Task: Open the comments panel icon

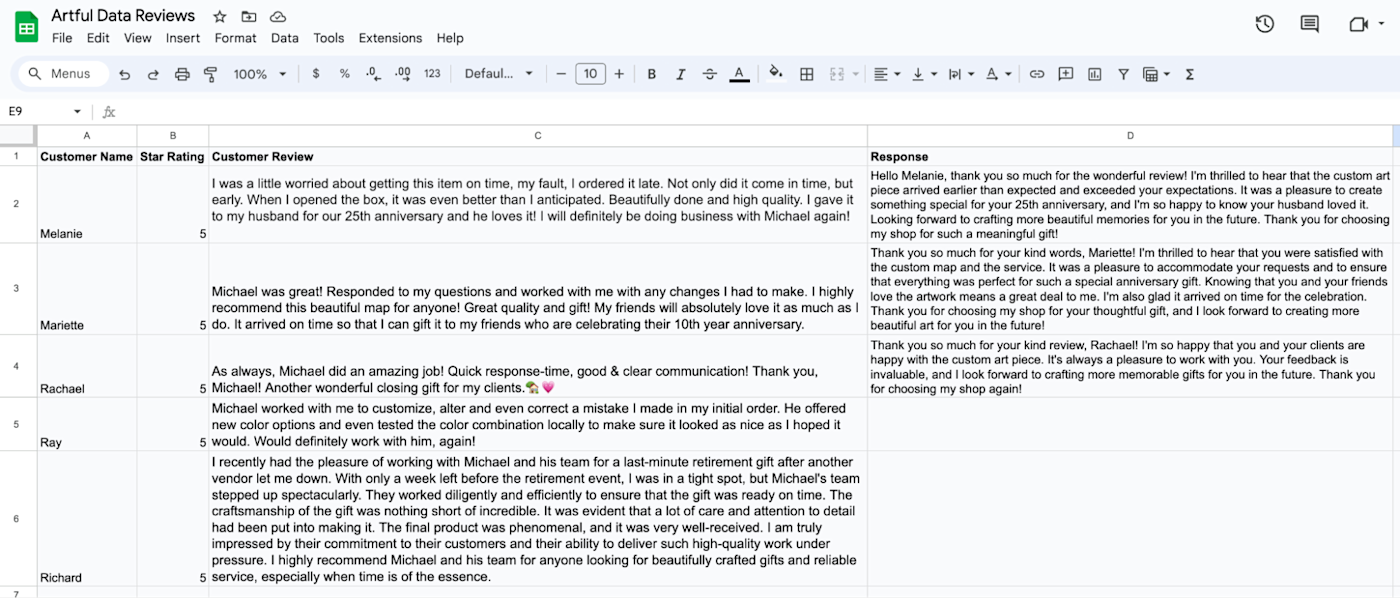Action: (x=1310, y=24)
